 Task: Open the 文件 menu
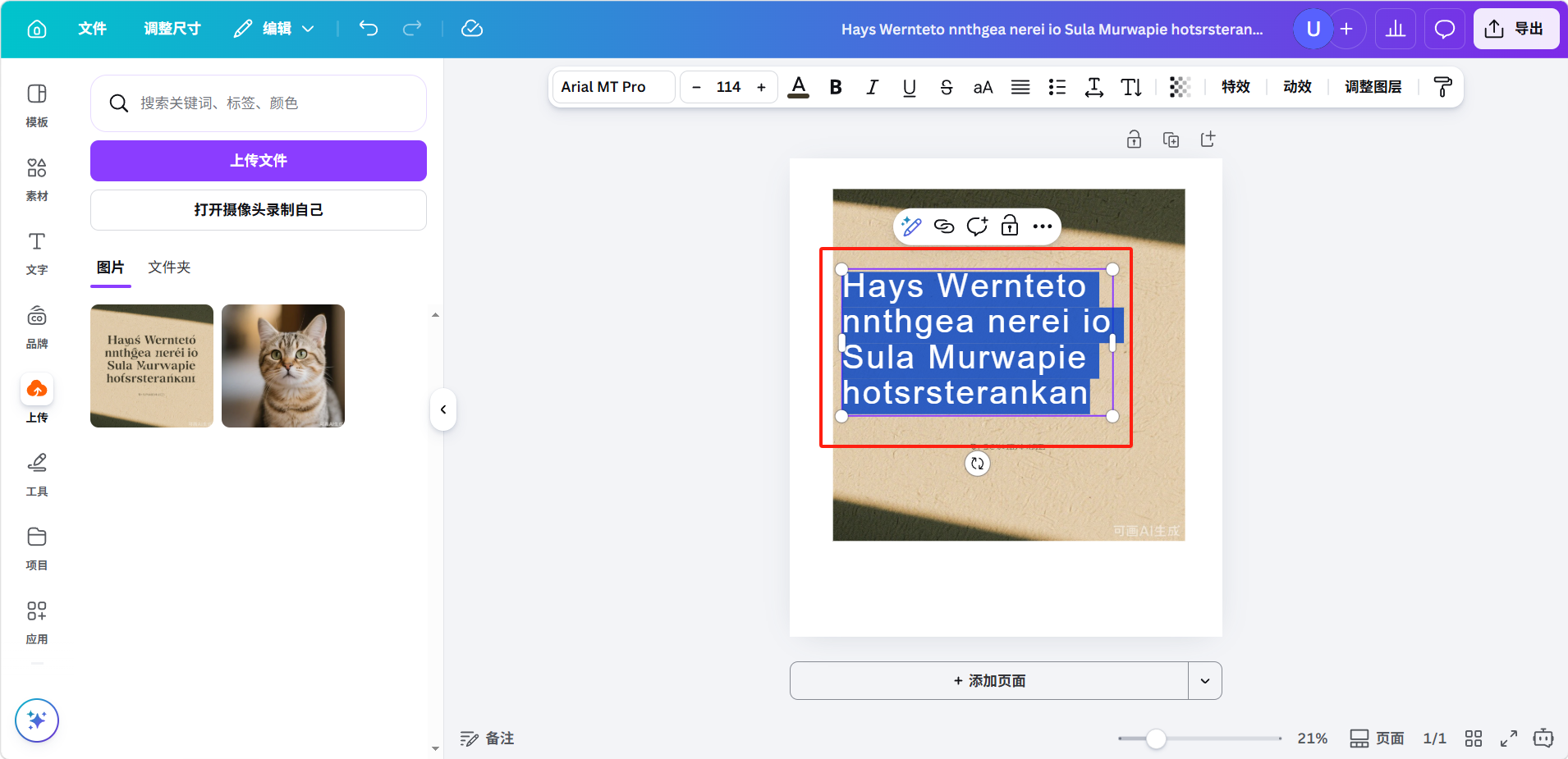[x=92, y=29]
